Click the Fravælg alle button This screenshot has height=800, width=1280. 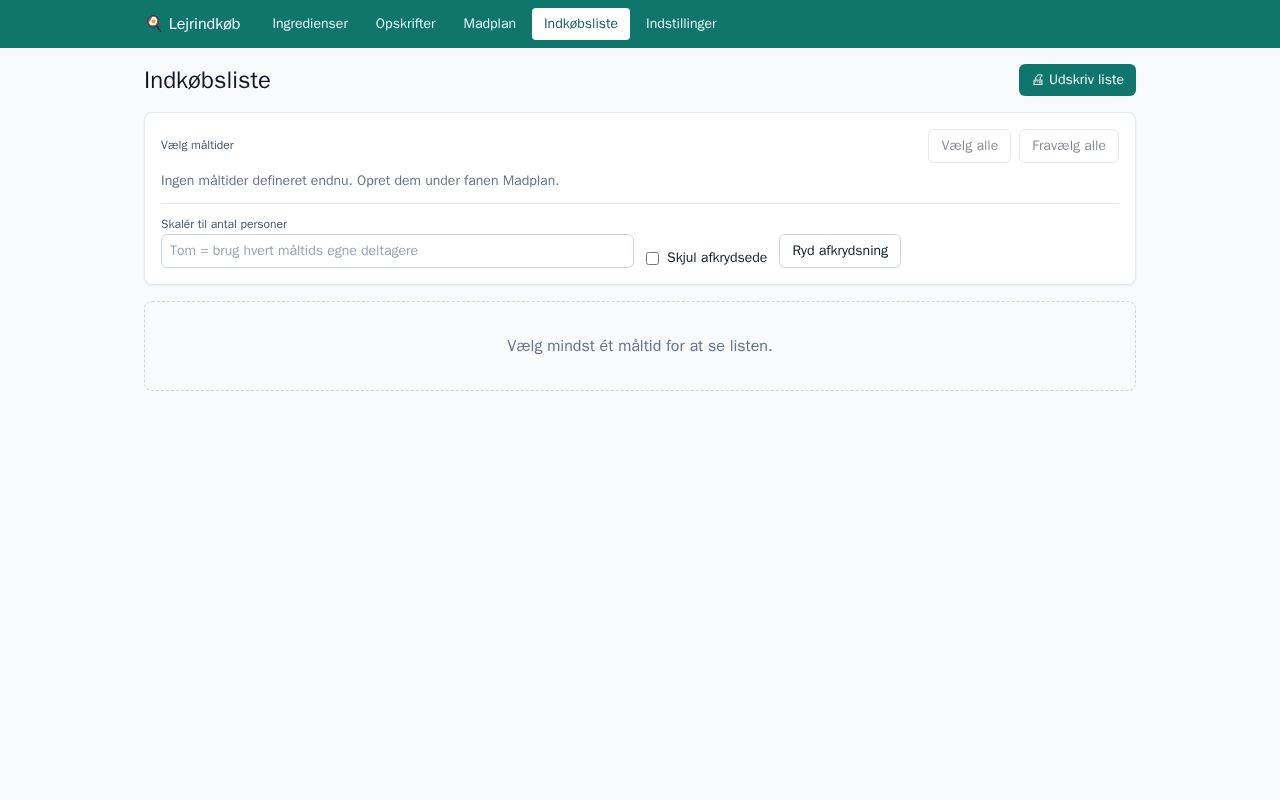1069,146
